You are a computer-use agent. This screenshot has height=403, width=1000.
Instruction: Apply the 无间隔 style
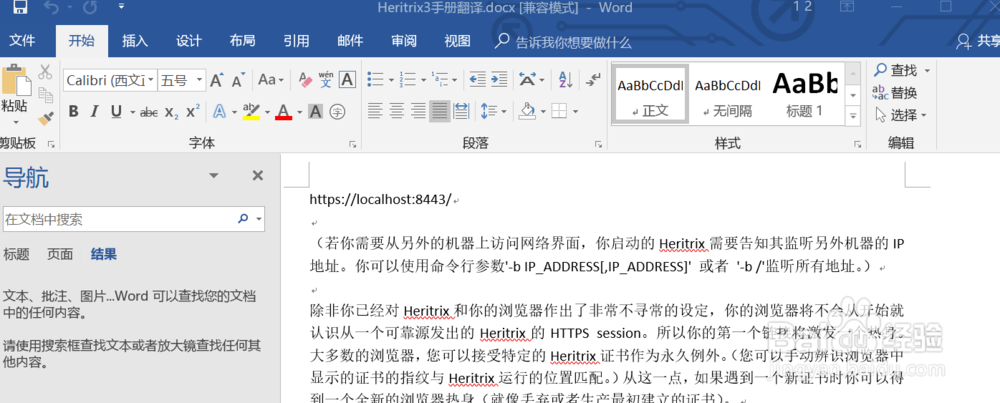[728, 94]
